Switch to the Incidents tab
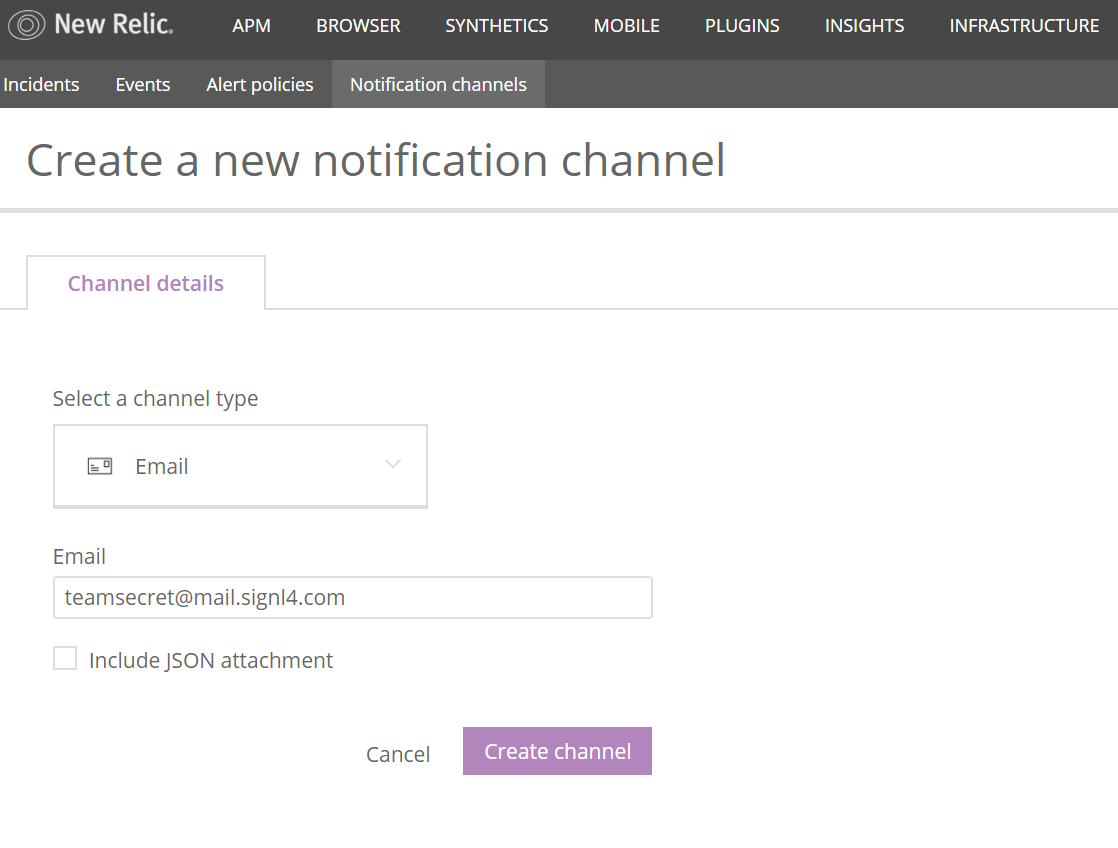The width and height of the screenshot is (1118, 848). click(x=41, y=84)
